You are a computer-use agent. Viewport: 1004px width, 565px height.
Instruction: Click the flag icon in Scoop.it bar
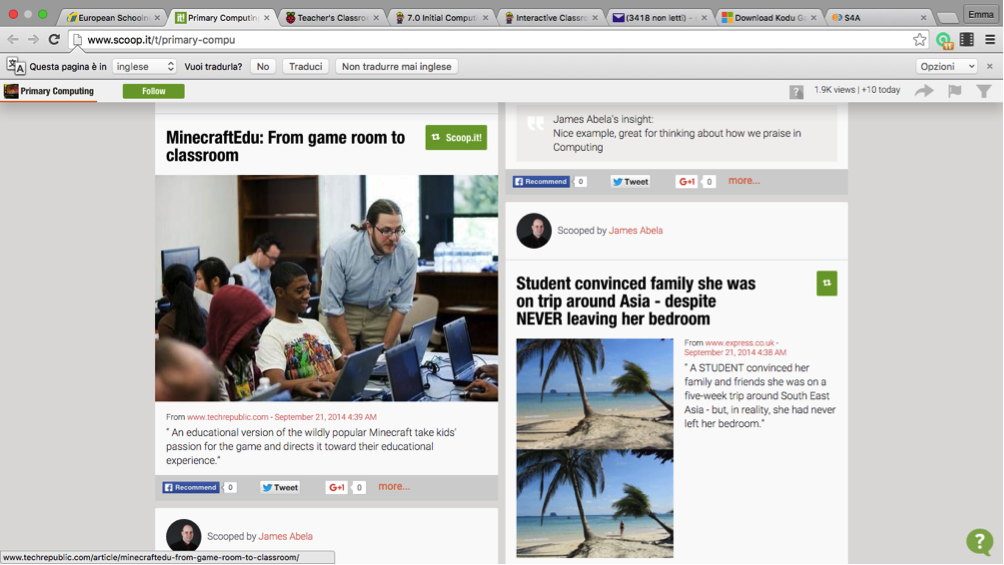click(955, 91)
